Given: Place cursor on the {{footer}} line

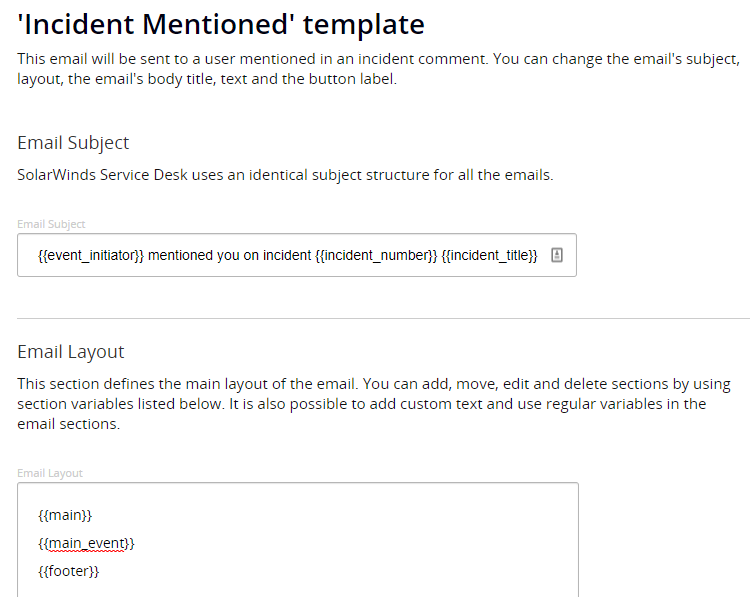Looking at the screenshot, I should point(68,571).
